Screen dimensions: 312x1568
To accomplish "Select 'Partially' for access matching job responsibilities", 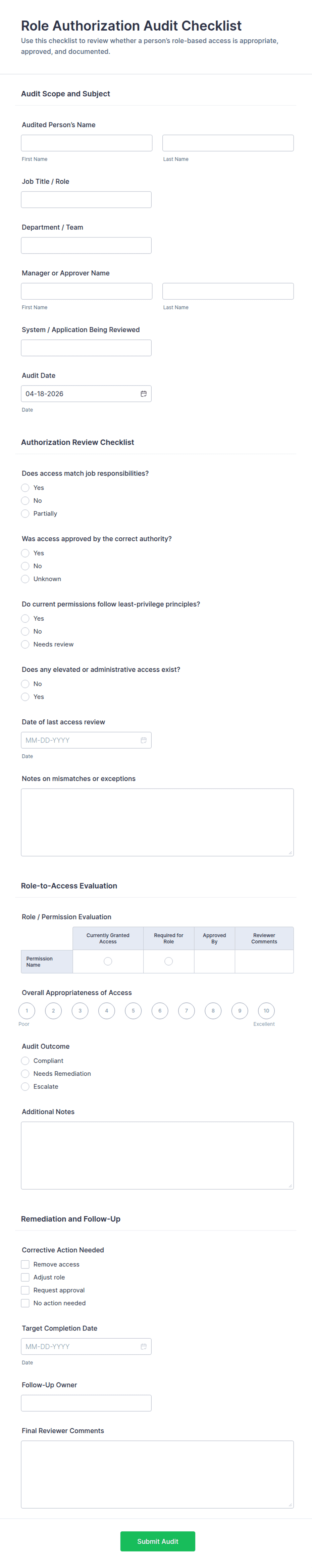I will coord(25,514).
